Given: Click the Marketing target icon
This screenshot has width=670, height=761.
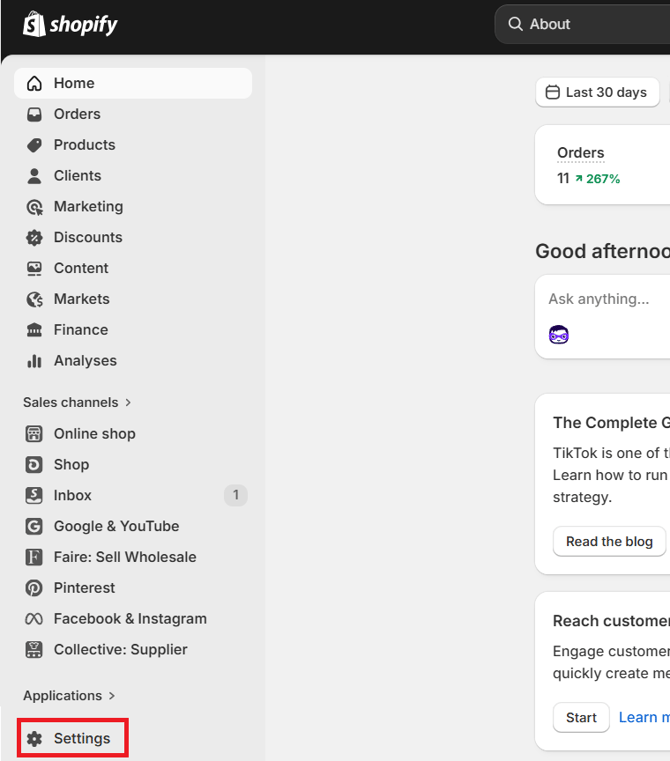Looking at the screenshot, I should click(34, 207).
